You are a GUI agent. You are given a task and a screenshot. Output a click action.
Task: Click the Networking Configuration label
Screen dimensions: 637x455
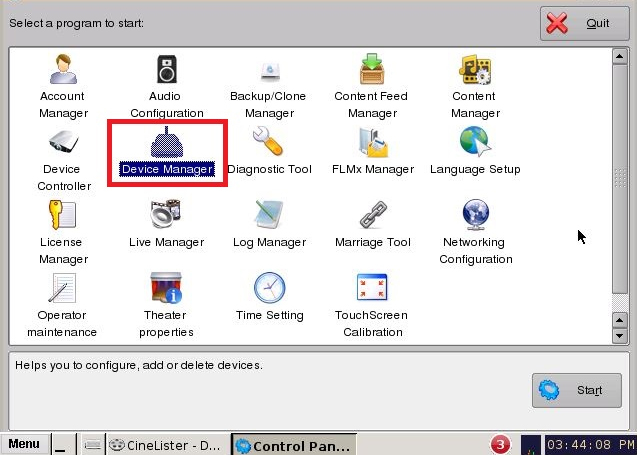pyautogui.click(x=475, y=251)
